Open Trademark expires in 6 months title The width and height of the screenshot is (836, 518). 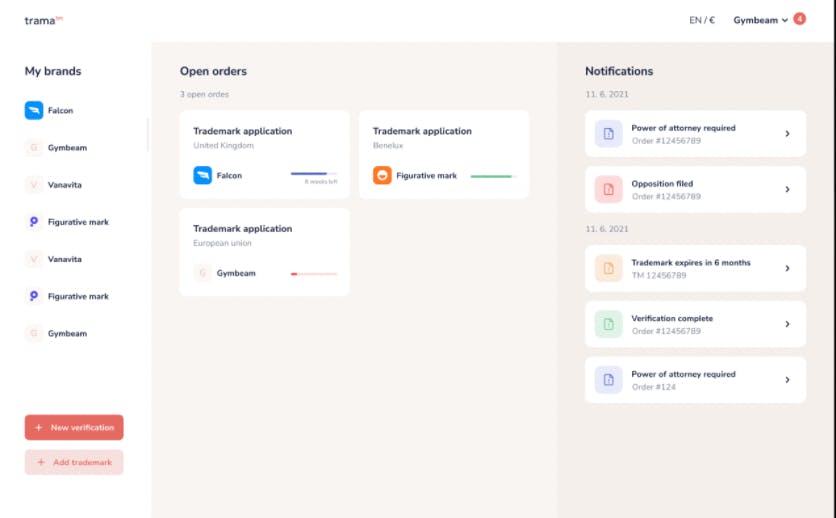click(x=690, y=263)
